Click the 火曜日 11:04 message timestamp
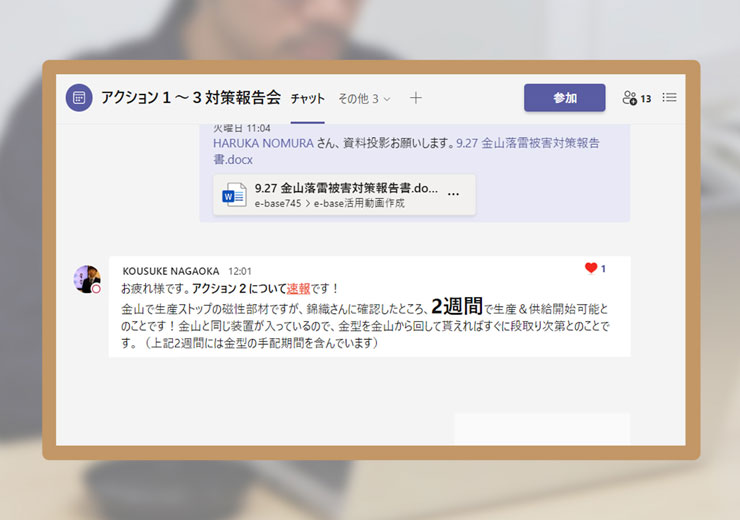 (x=241, y=129)
